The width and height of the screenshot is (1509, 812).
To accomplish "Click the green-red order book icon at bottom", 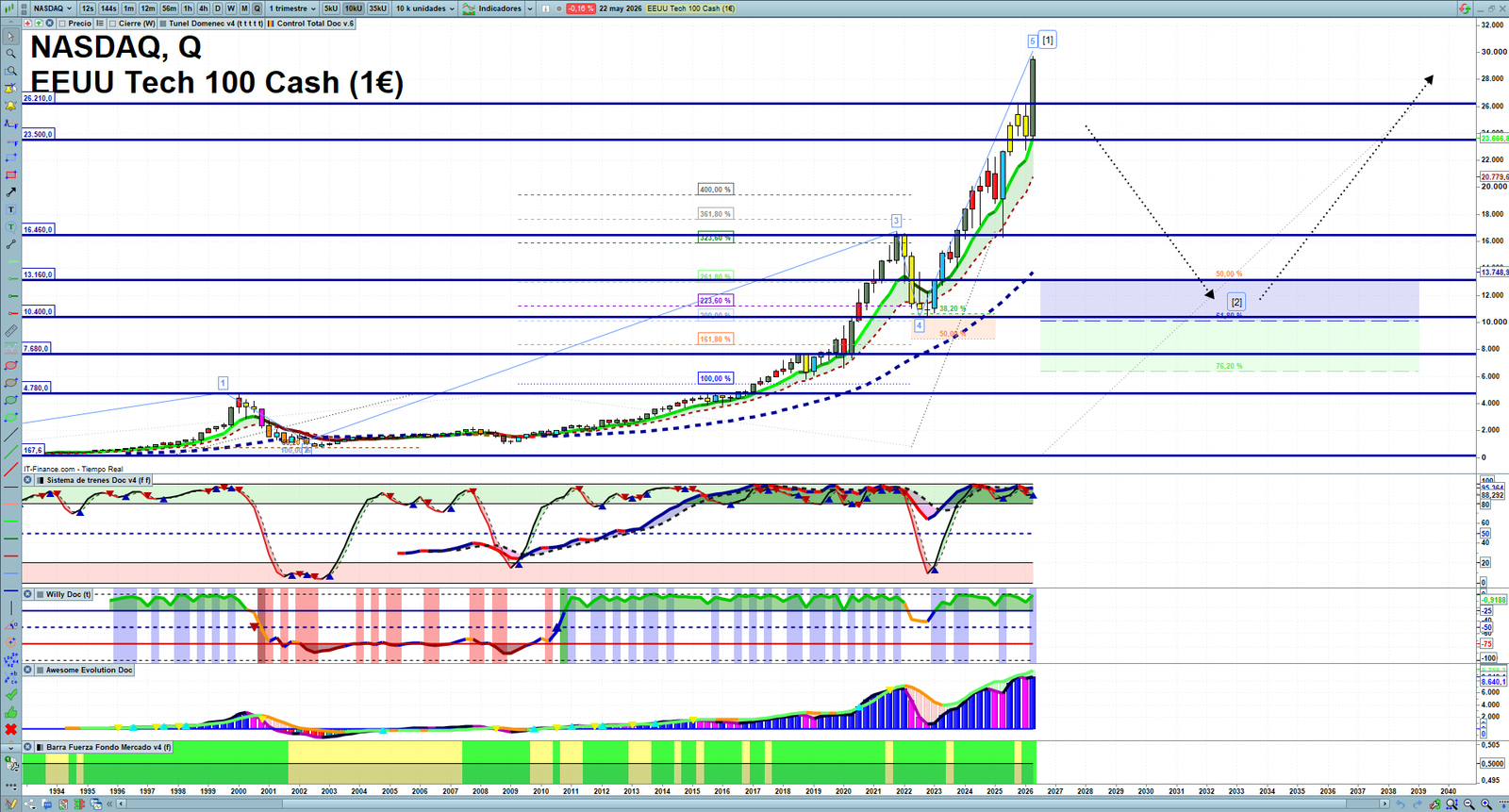I will [x=79, y=804].
